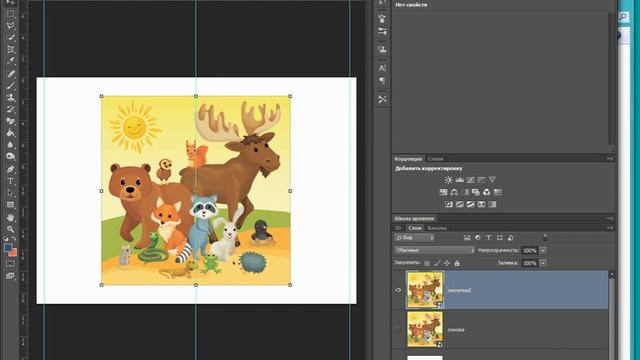This screenshot has height=360, width=640.
Task: Open the Clone Source panel icon
Action: (382, 49)
